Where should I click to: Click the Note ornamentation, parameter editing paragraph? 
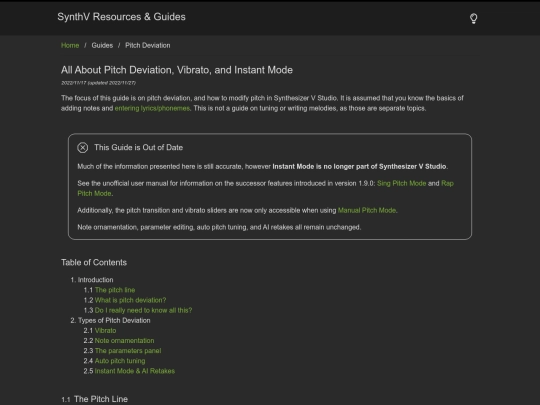click(x=219, y=227)
